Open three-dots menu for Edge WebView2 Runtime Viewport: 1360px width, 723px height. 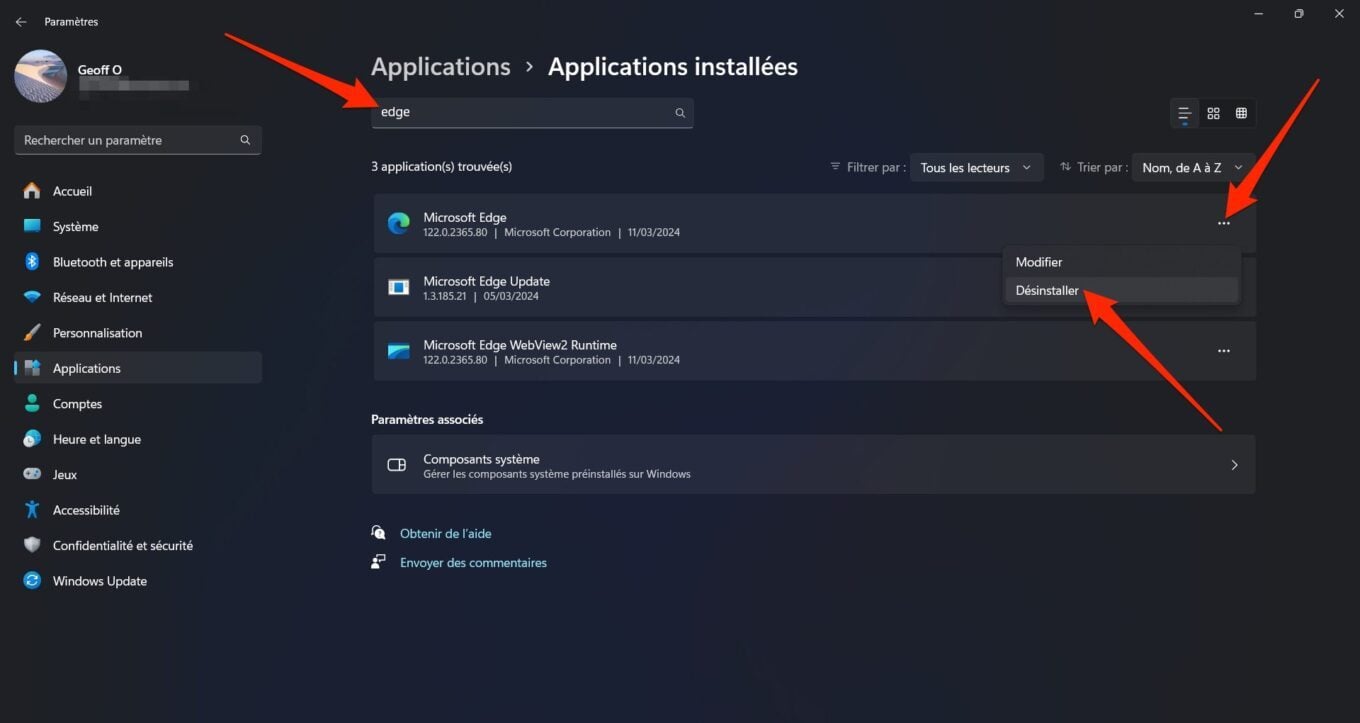point(1224,352)
